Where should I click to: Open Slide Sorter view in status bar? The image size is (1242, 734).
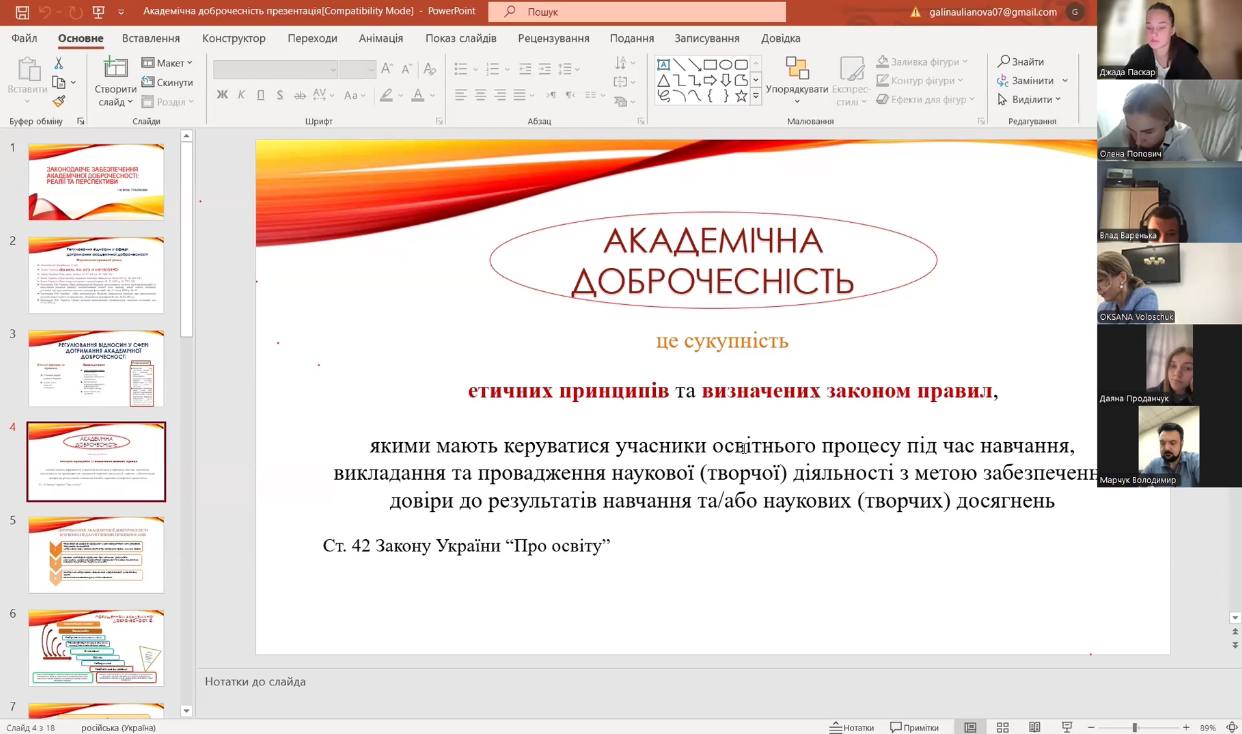pyautogui.click(x=1002, y=727)
